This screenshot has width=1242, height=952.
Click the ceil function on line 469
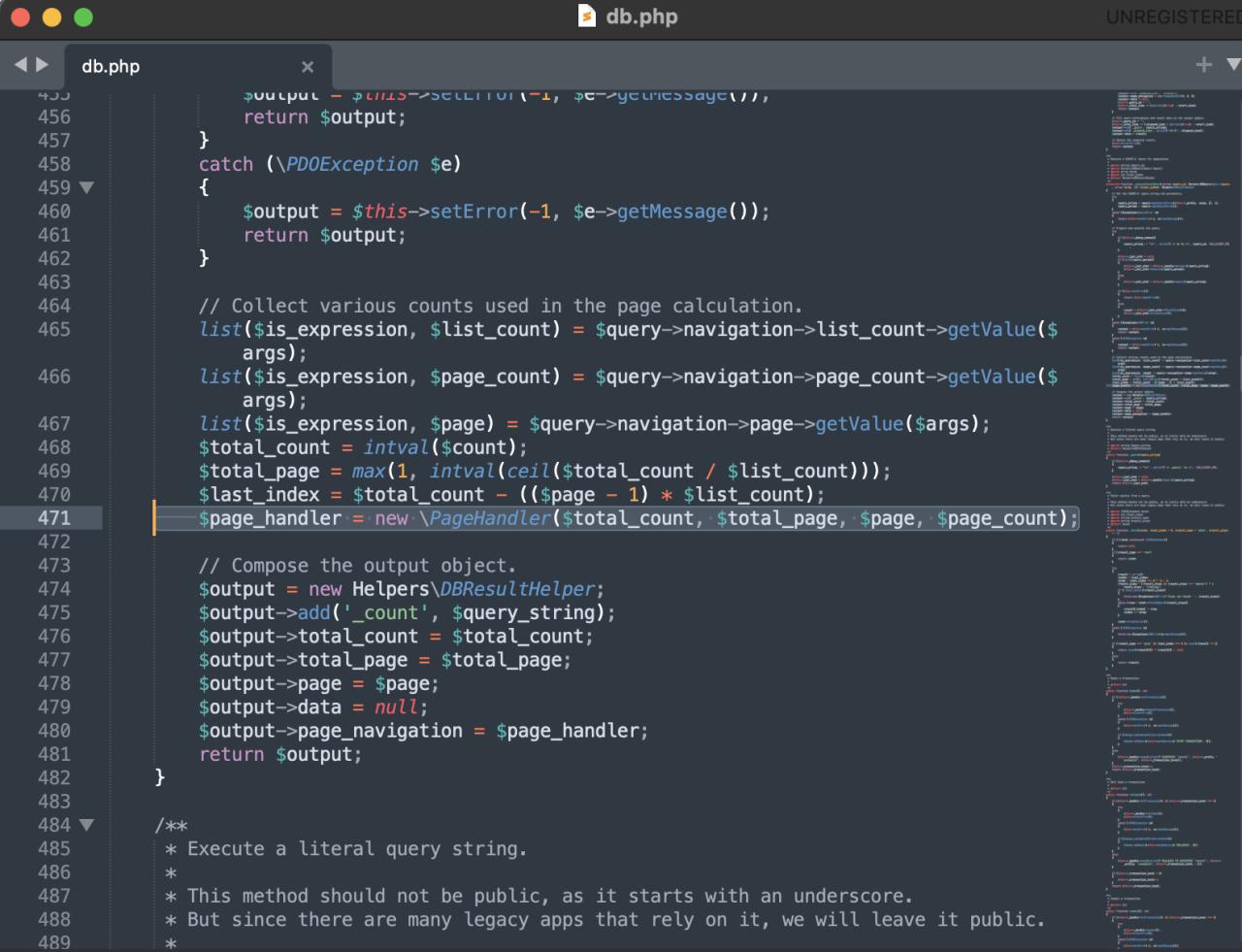tap(528, 471)
